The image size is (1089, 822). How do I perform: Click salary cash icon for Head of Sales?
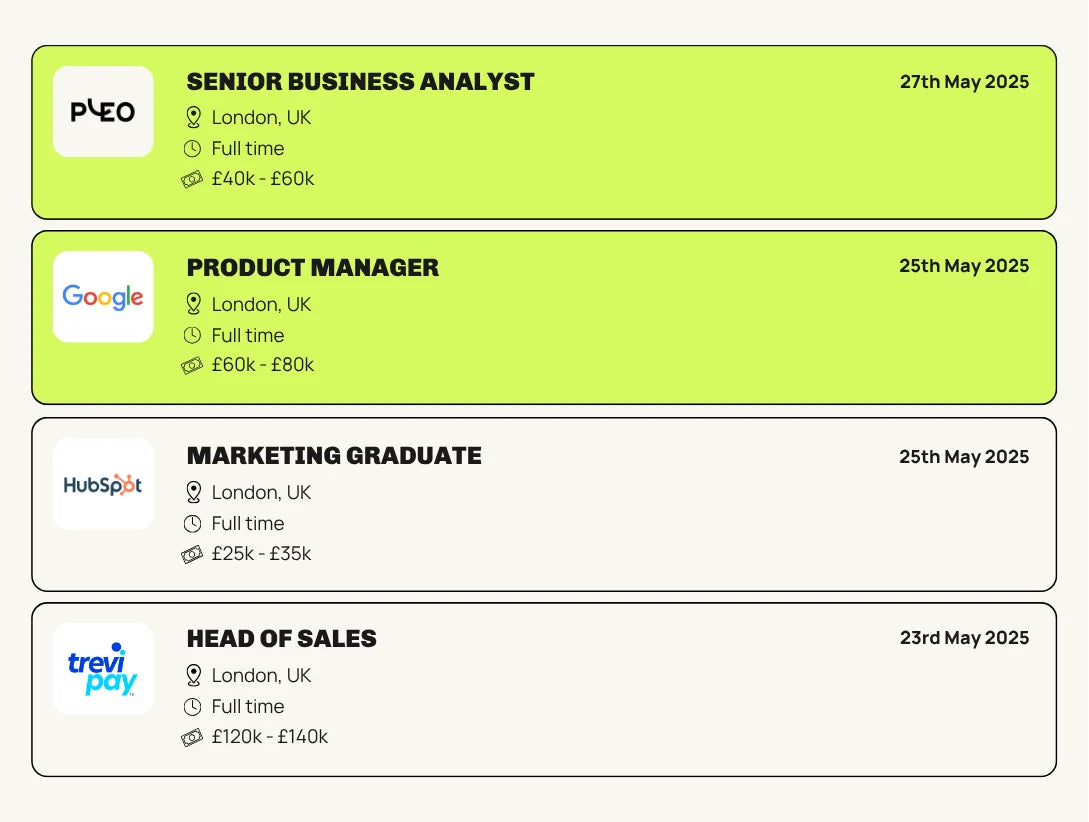click(192, 738)
